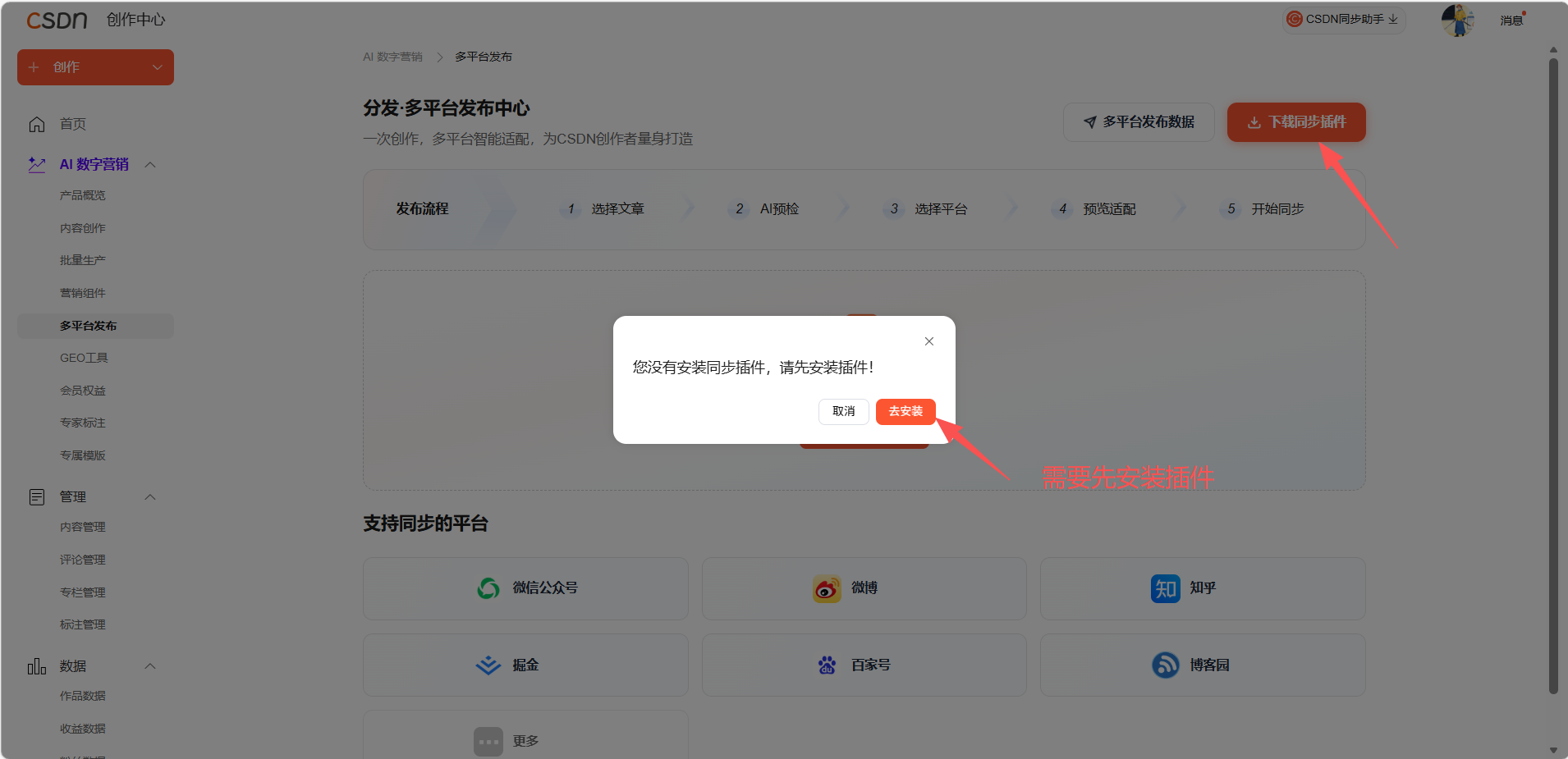1568x759 pixels.
Task: Select step 3 选择平台
Action: point(926,209)
